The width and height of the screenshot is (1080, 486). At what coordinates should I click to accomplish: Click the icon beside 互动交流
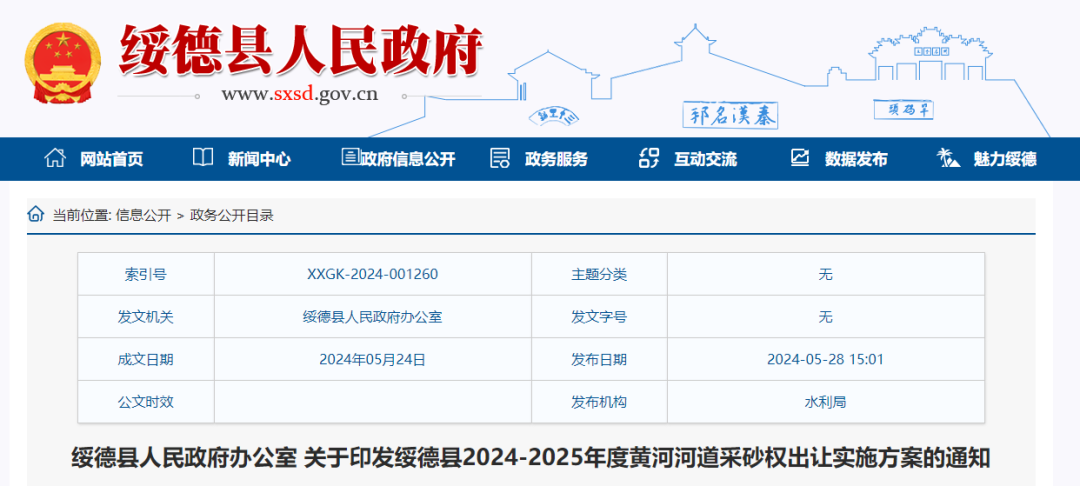point(649,158)
